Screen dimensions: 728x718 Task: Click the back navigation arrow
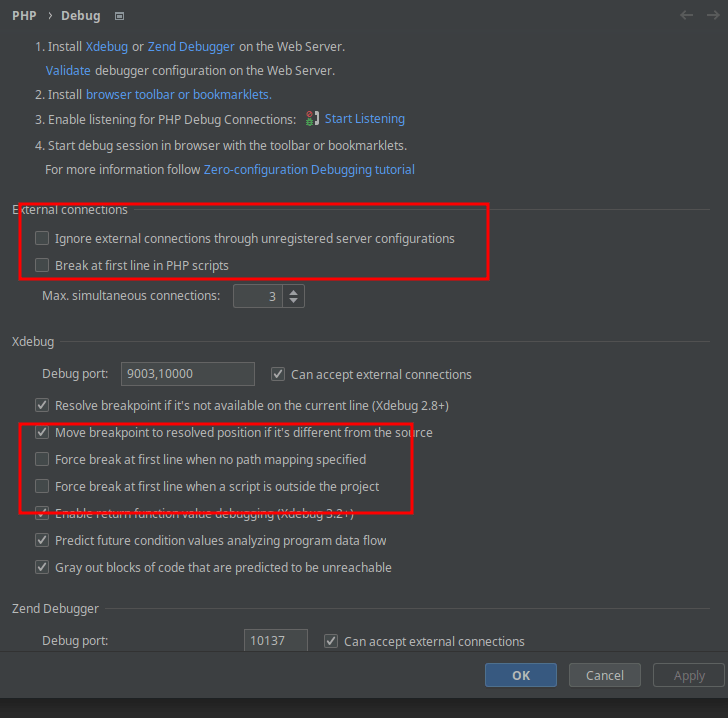[686, 15]
